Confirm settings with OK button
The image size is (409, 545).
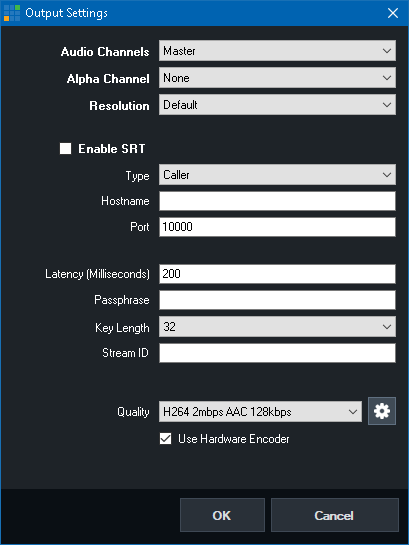[222, 515]
